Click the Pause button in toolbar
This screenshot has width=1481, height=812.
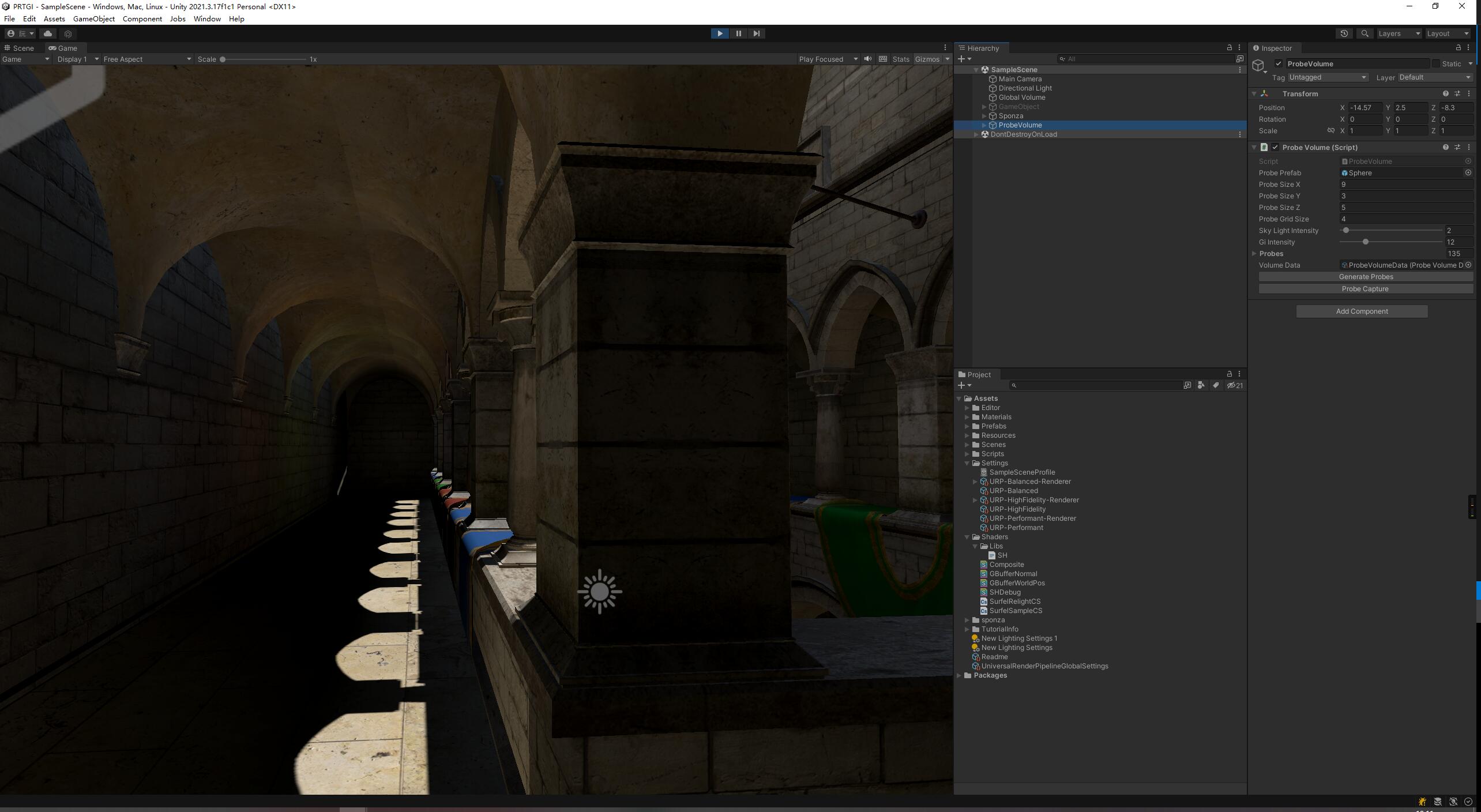[738, 33]
